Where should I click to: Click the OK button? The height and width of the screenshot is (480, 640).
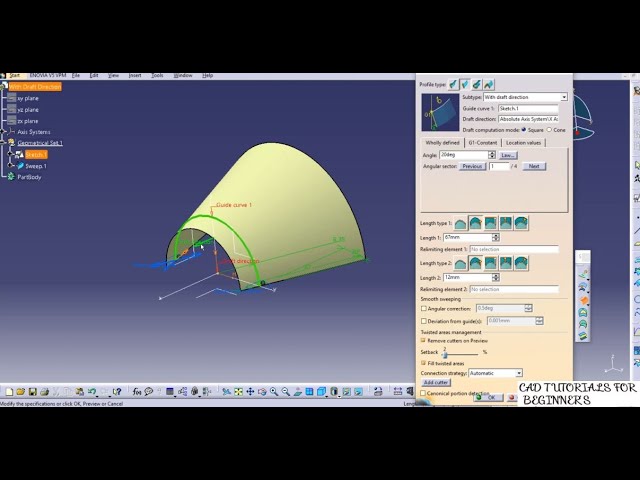488,397
